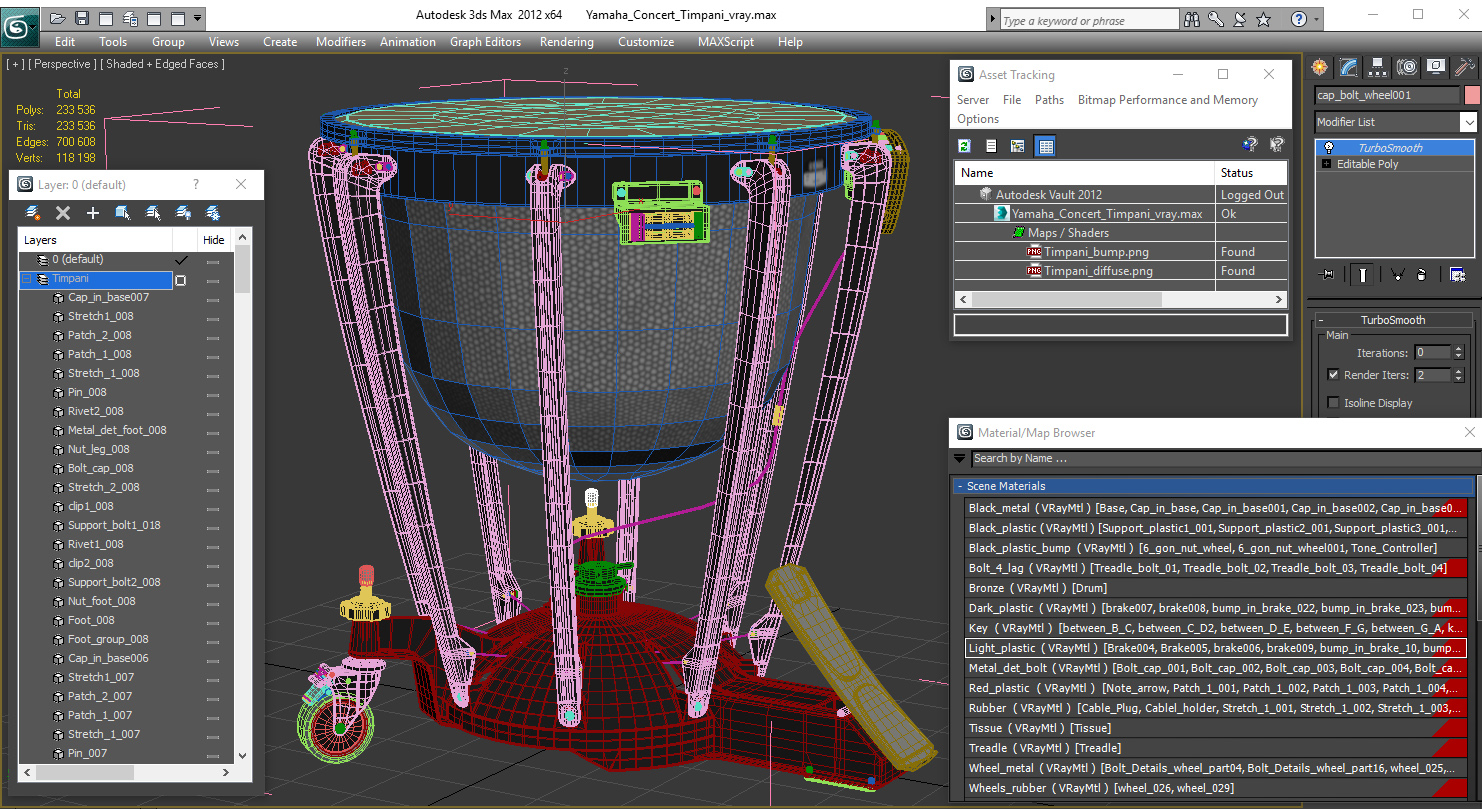Toggle hide for layer 0 (default)

[213, 260]
